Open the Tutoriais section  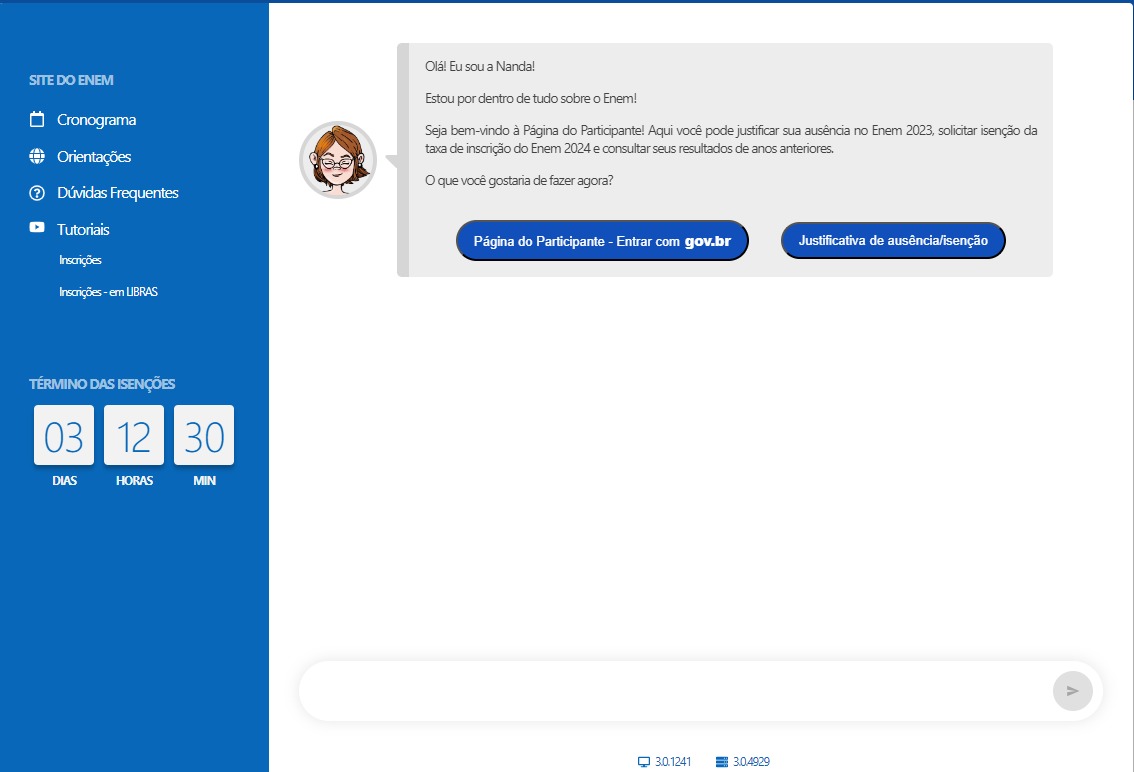[x=83, y=230]
